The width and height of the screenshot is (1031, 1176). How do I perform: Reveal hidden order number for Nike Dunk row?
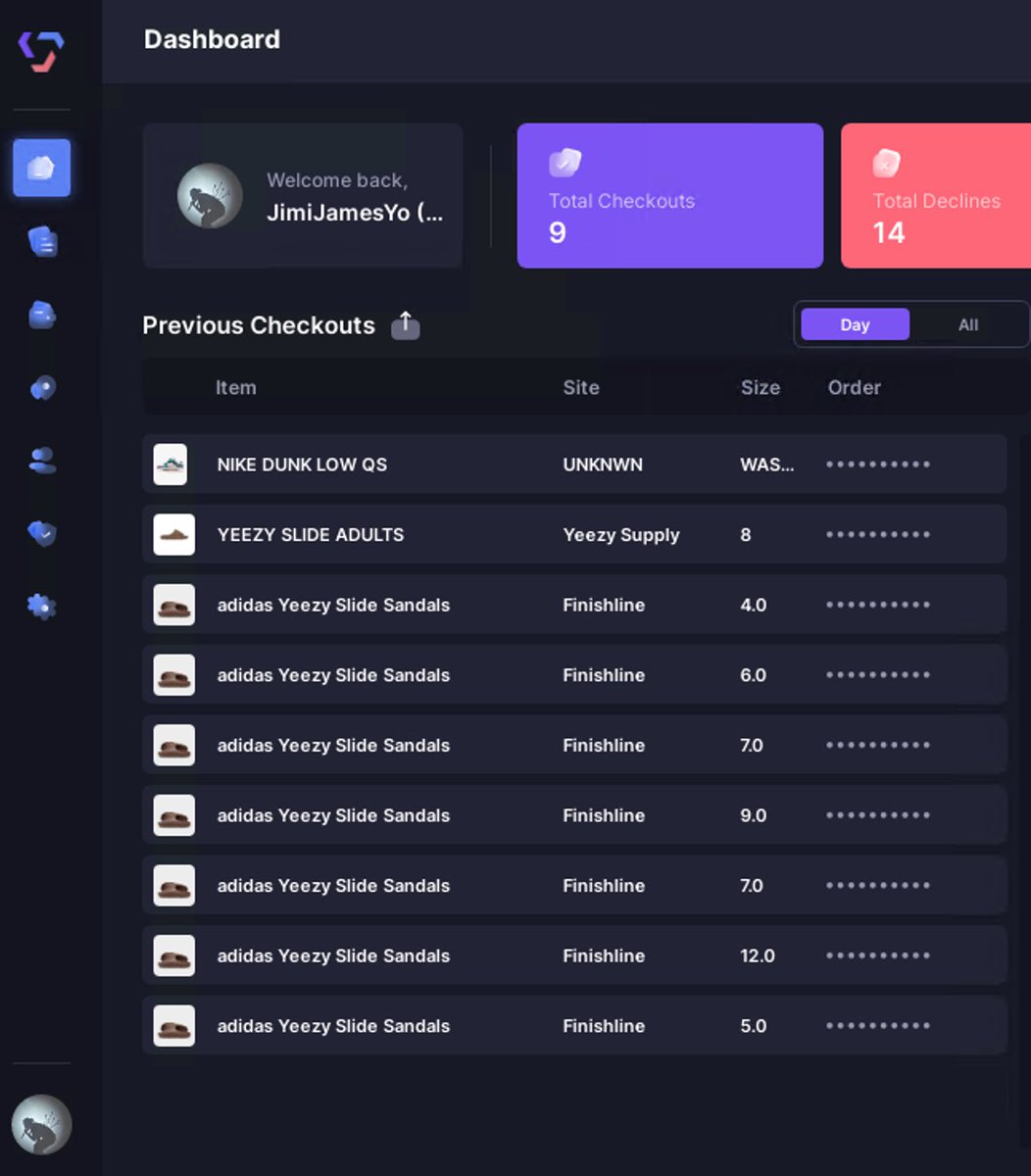coord(878,465)
